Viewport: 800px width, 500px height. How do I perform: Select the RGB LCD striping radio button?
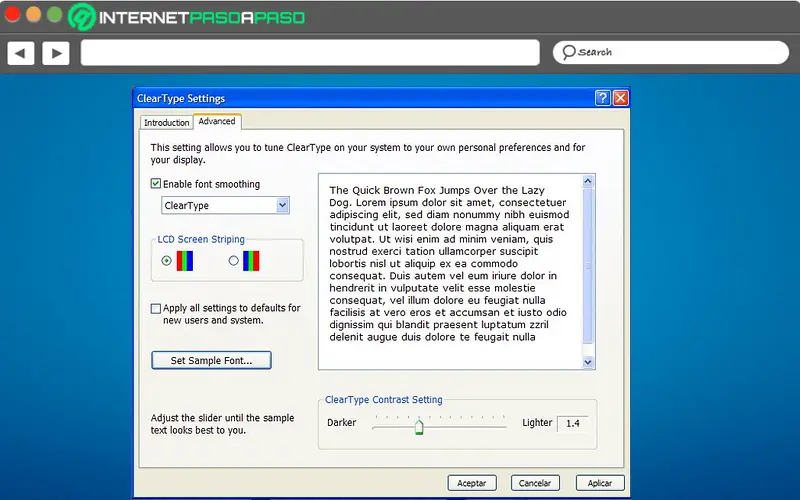coord(166,261)
